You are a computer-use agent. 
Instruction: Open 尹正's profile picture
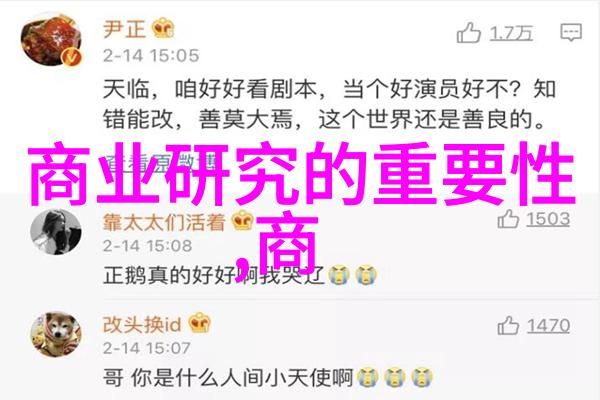pos(51,40)
